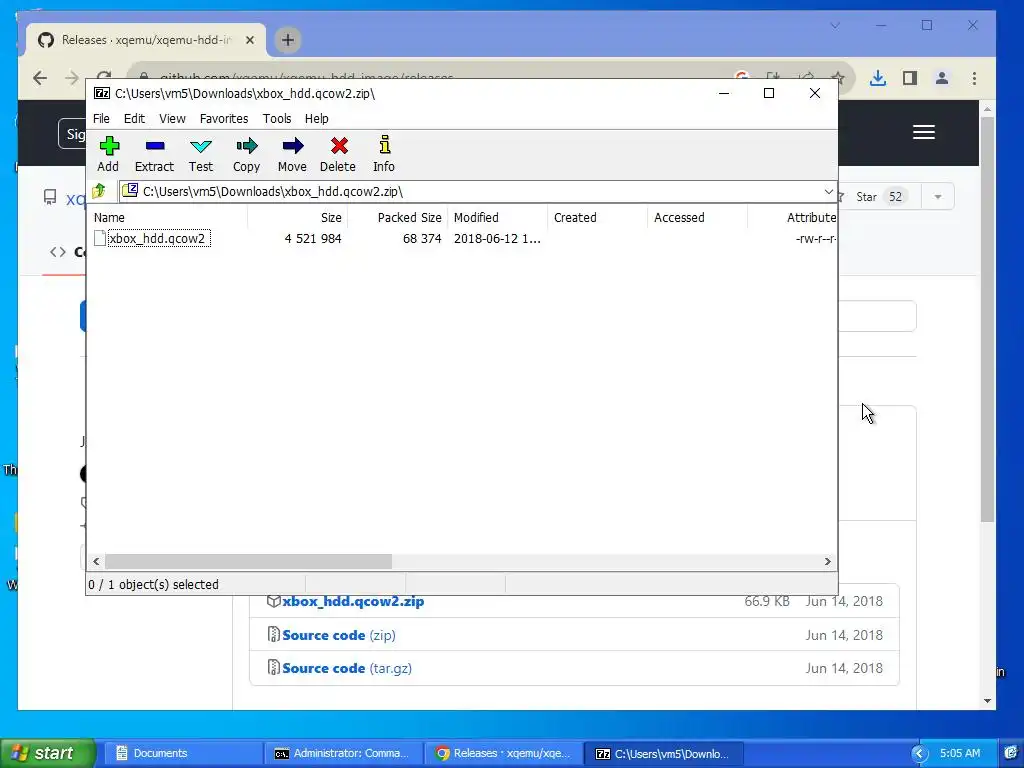
Task: Open Source code (zip) link
Action: point(338,635)
